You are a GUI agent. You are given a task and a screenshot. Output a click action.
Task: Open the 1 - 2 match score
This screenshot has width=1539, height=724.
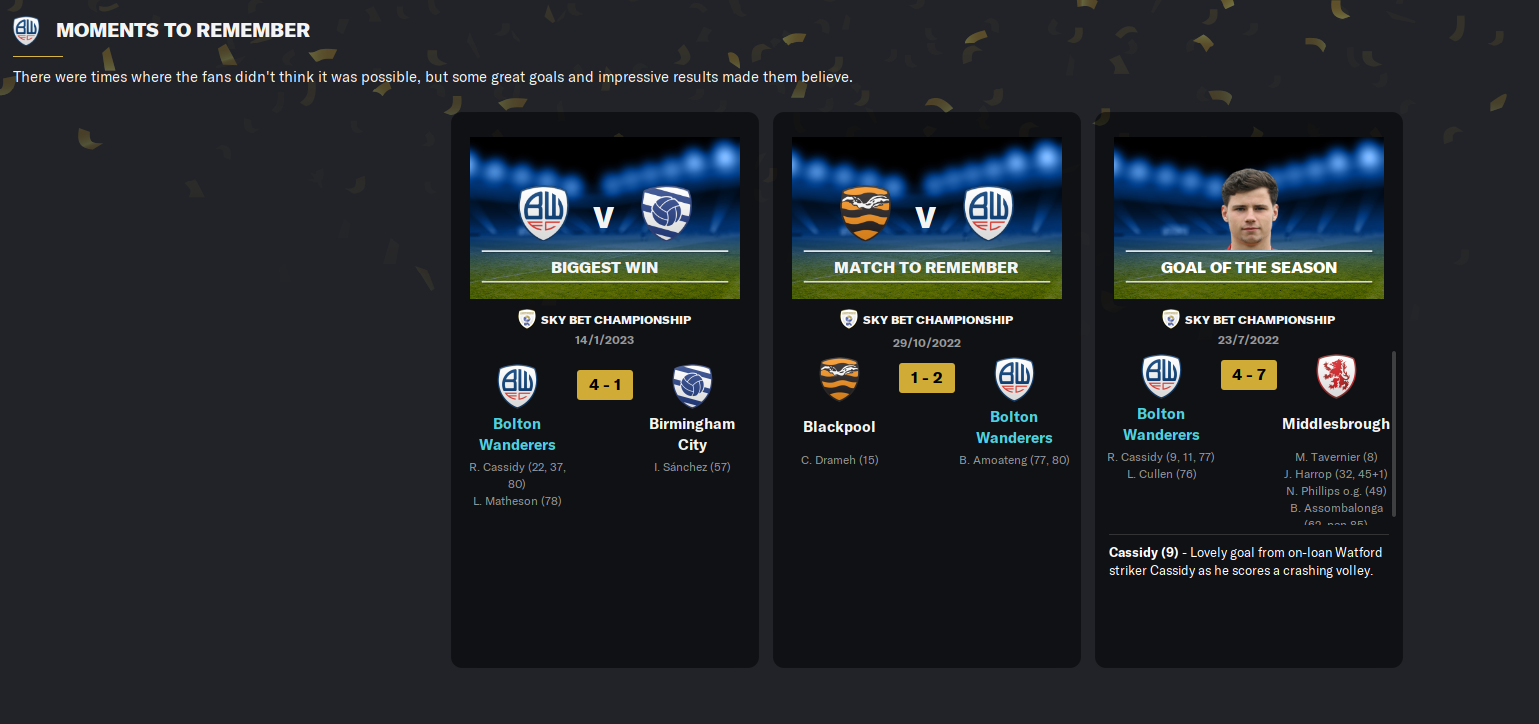(x=927, y=378)
